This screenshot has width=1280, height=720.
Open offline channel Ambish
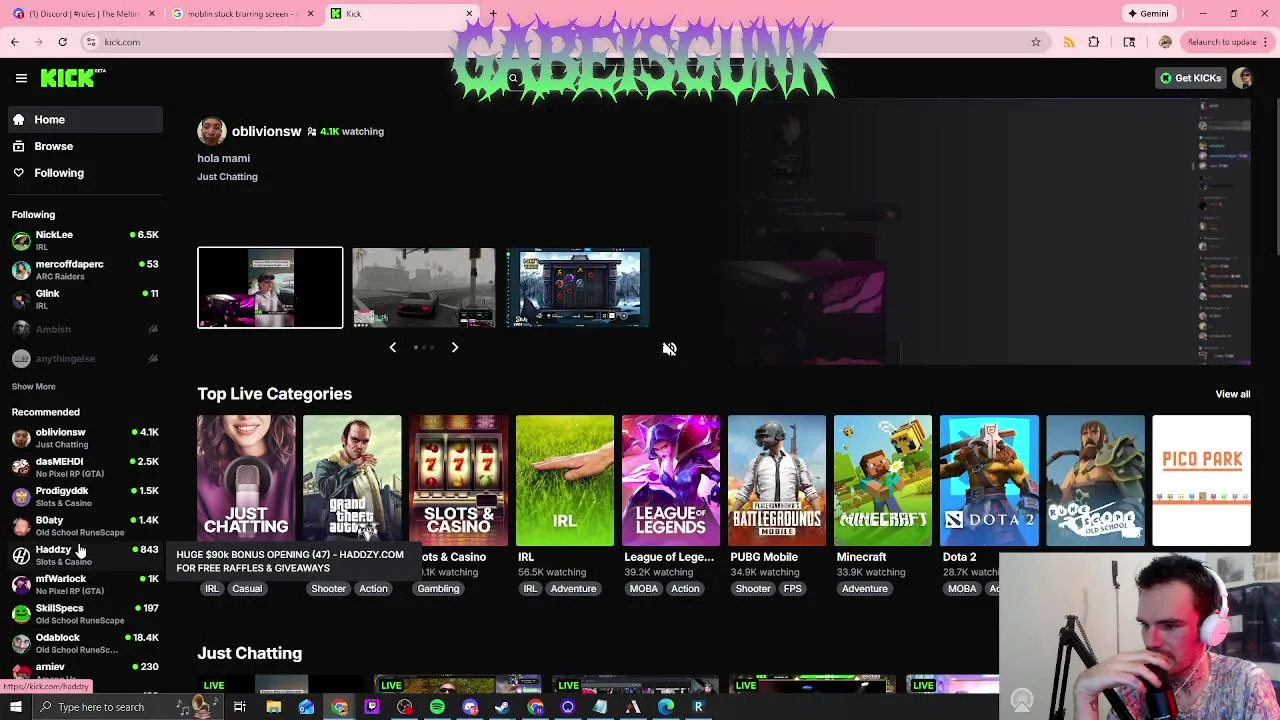(85, 329)
